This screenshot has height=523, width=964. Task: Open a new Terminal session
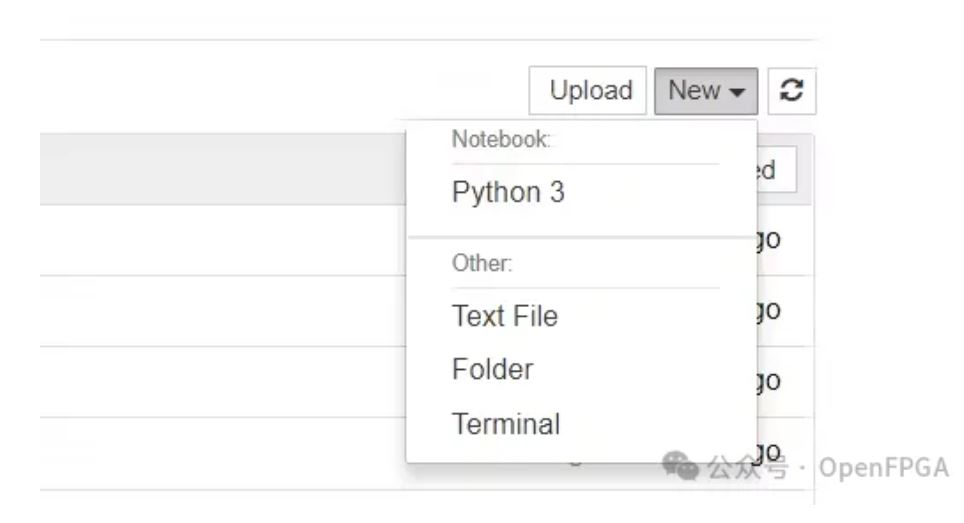(506, 424)
